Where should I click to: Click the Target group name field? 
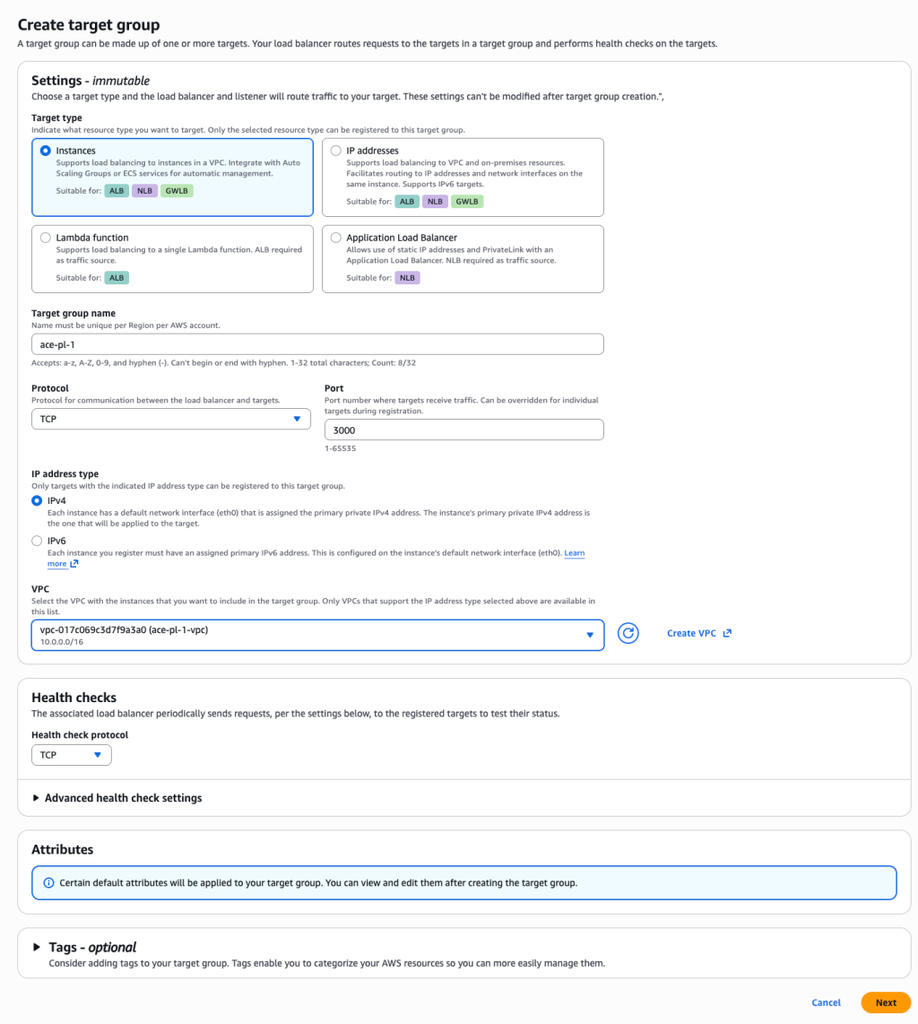click(x=317, y=343)
